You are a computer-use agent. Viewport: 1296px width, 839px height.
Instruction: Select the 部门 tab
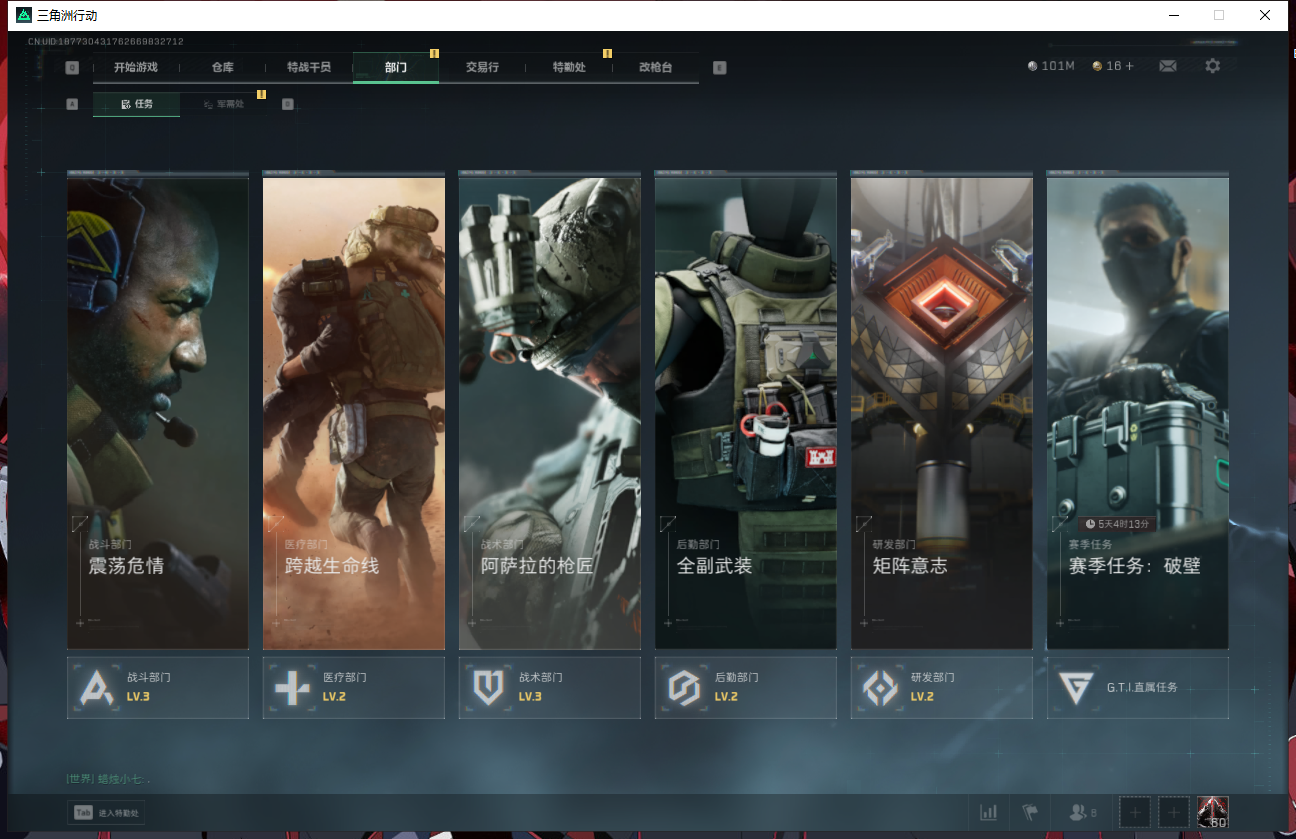coord(396,67)
